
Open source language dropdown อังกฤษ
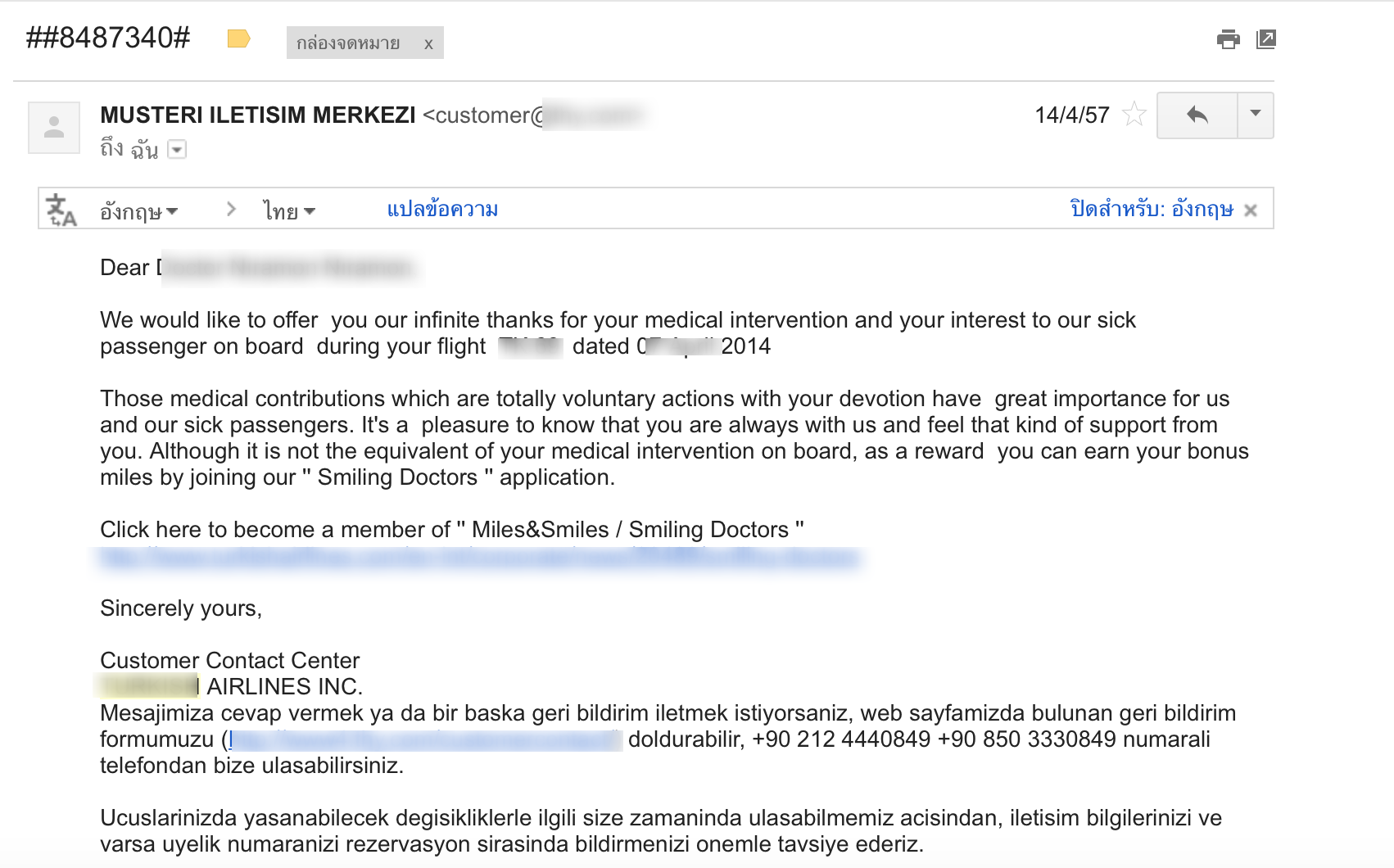coord(138,211)
